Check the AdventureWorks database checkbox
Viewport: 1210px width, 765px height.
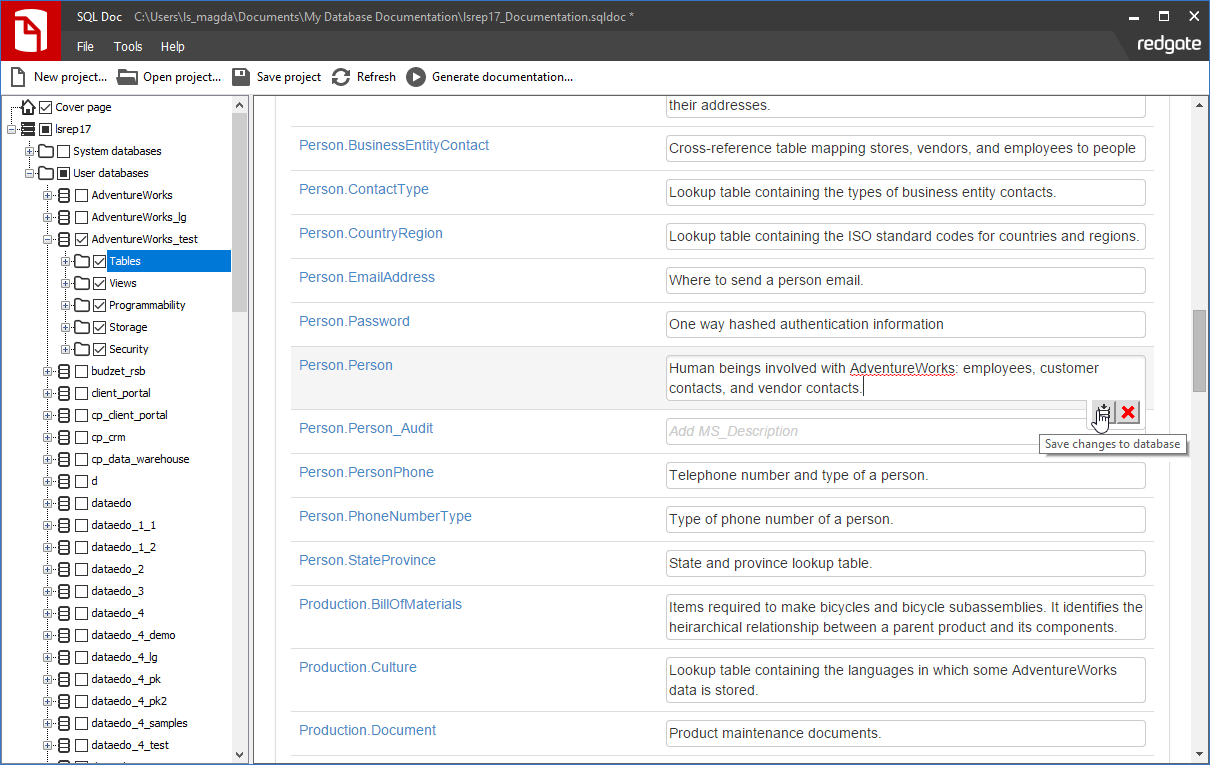(x=82, y=195)
